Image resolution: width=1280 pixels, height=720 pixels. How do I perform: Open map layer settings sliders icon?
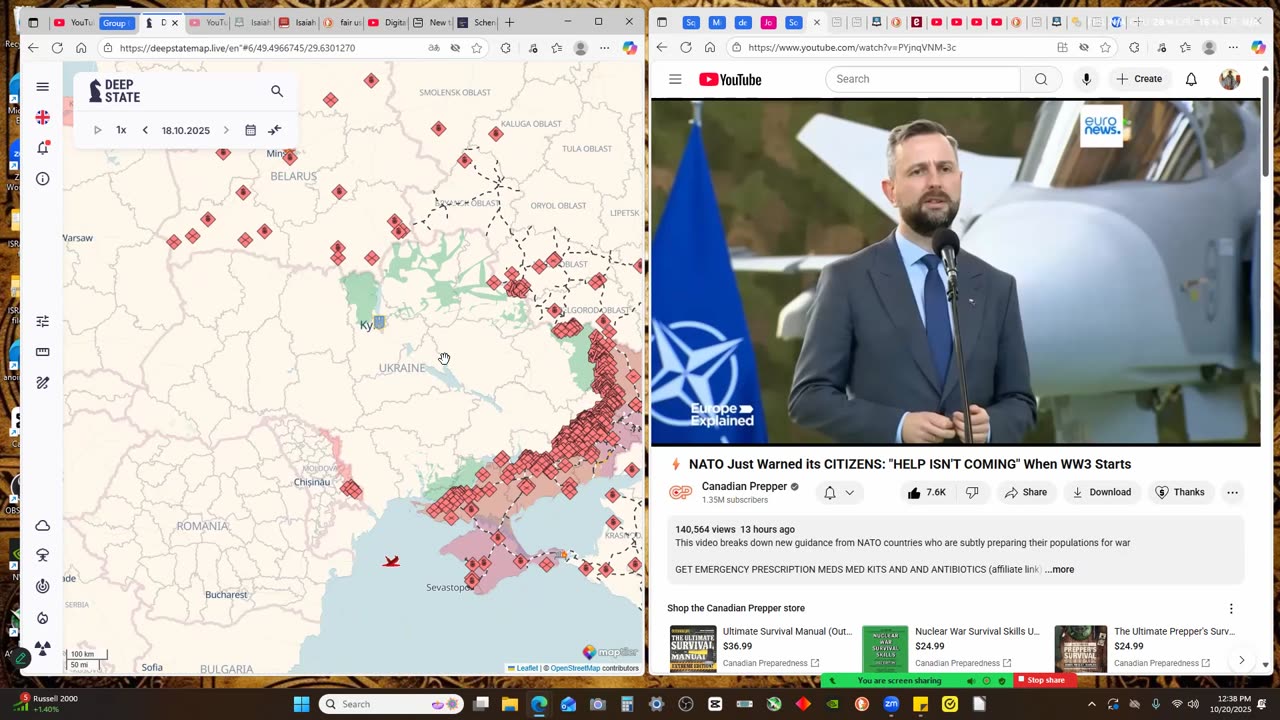click(x=42, y=321)
